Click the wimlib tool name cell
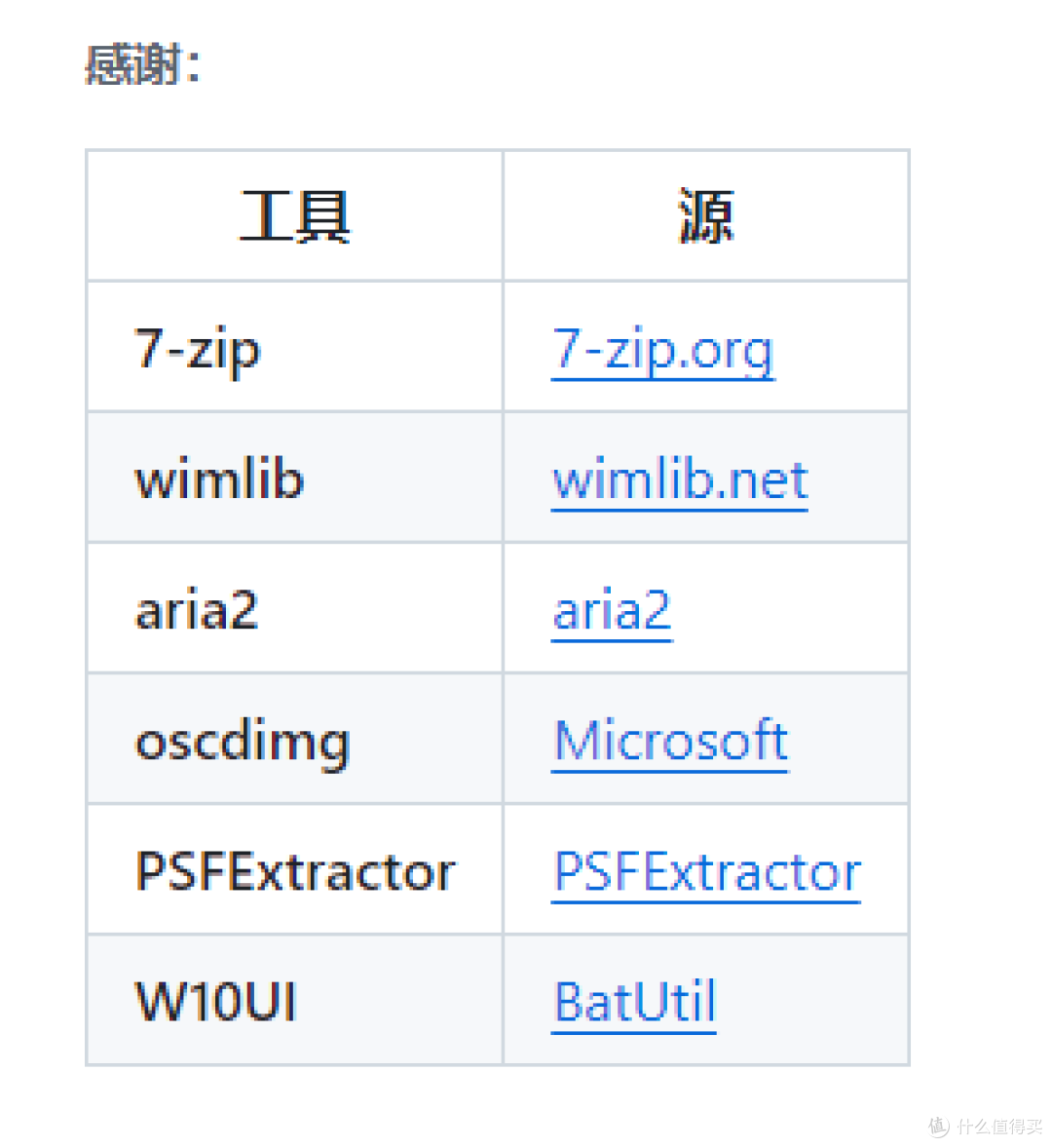This screenshot has width=1052, height=1148. pyautogui.click(x=218, y=478)
